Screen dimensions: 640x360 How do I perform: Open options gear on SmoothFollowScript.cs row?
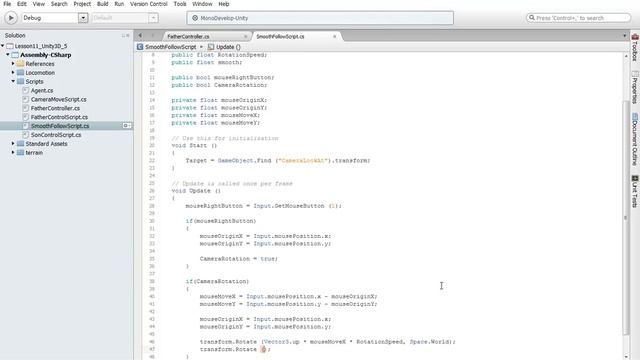tap(127, 126)
